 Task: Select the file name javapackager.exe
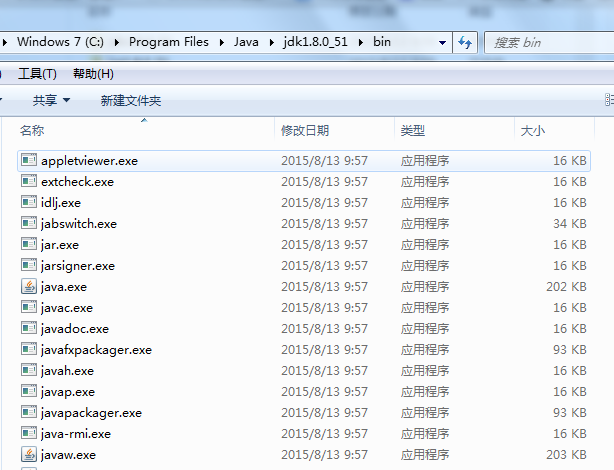(x=92, y=413)
